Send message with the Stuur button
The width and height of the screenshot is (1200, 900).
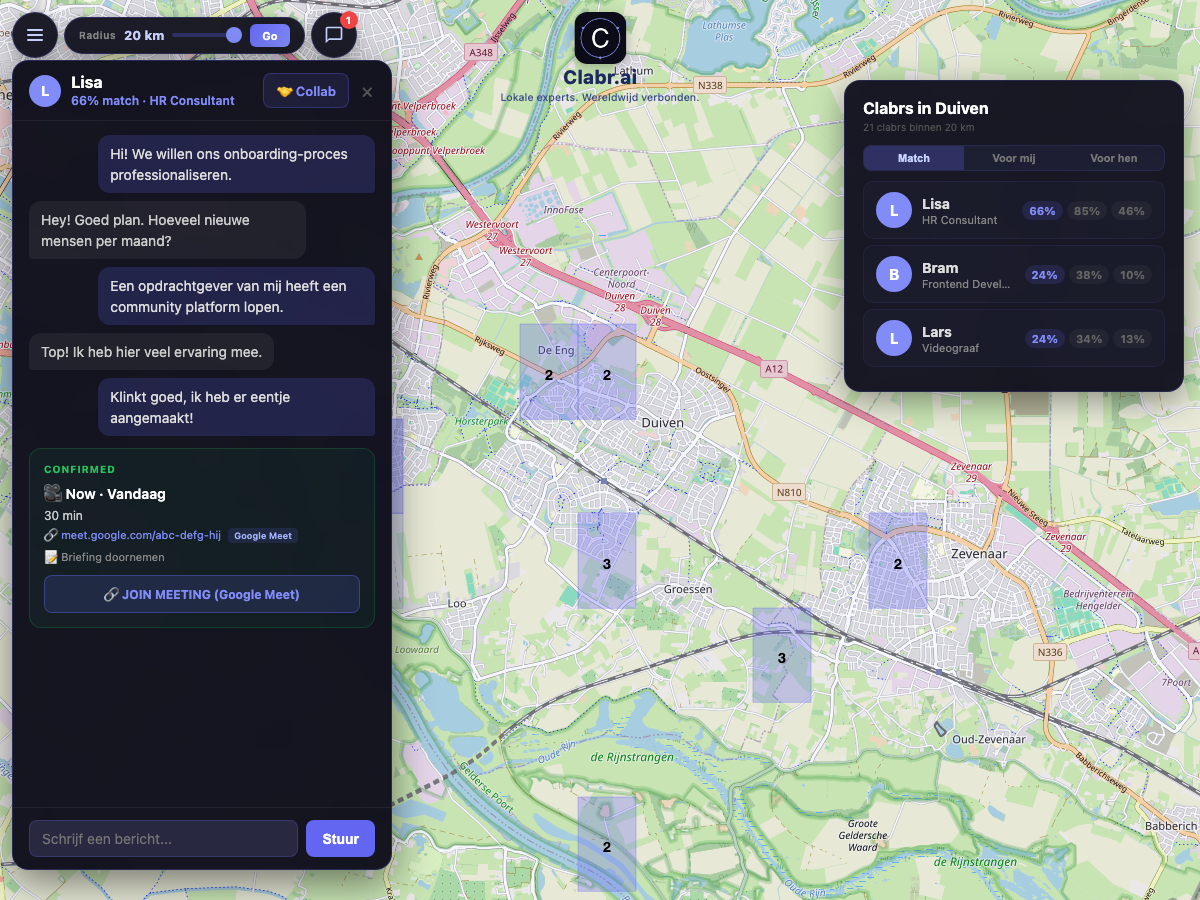[340, 839]
